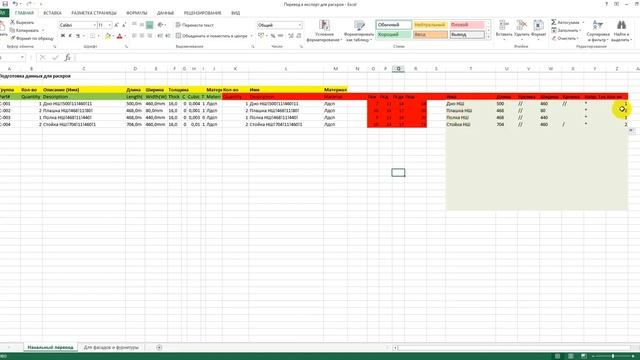Click the increase decimal icon

[x=291, y=36]
